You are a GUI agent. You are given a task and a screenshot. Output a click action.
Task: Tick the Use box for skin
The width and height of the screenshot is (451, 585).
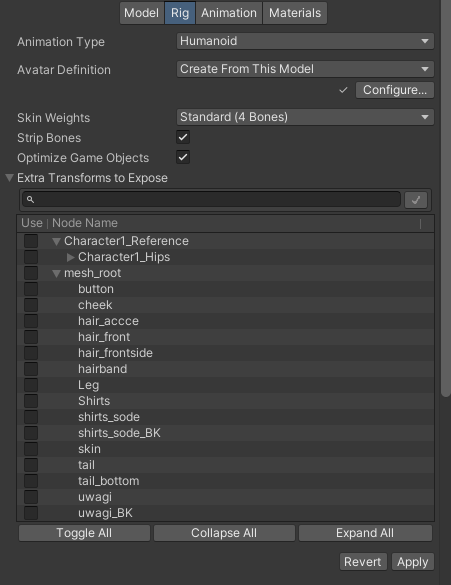coord(31,449)
